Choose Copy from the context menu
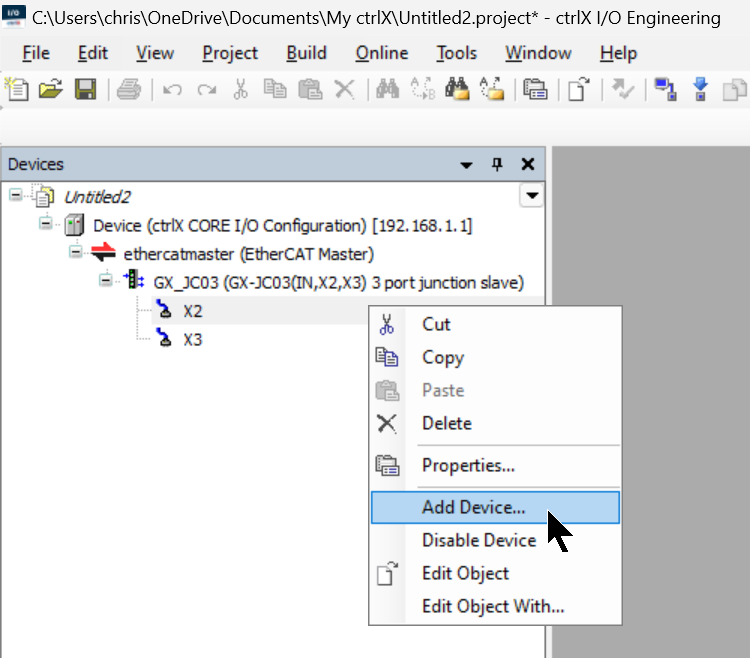 pos(496,357)
